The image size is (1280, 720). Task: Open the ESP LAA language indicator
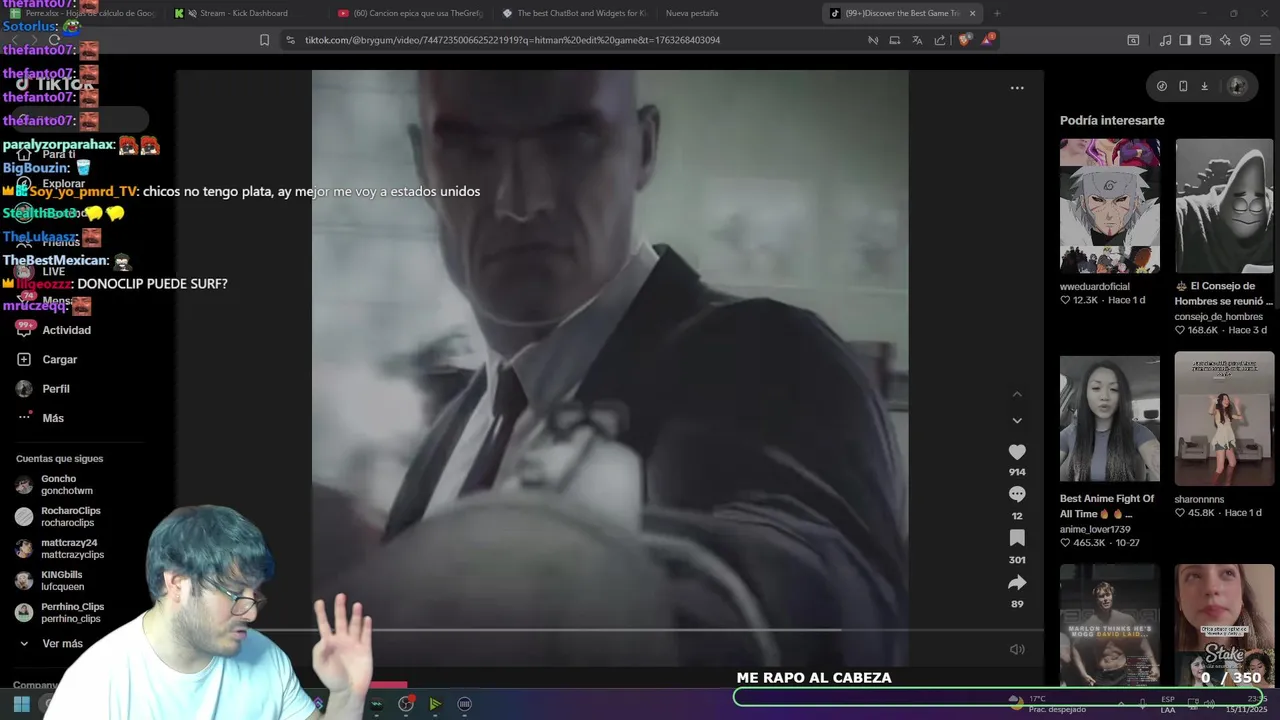(x=1168, y=704)
